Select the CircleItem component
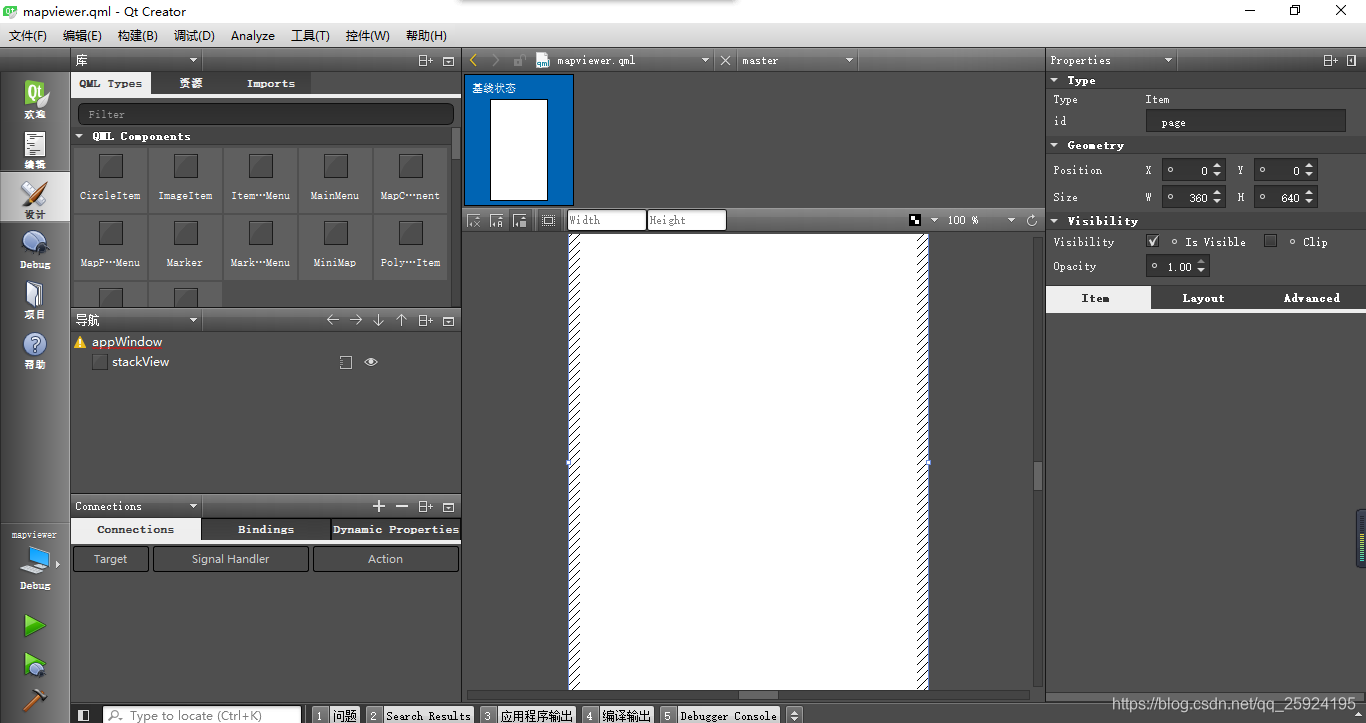The width and height of the screenshot is (1366, 723). 110,178
